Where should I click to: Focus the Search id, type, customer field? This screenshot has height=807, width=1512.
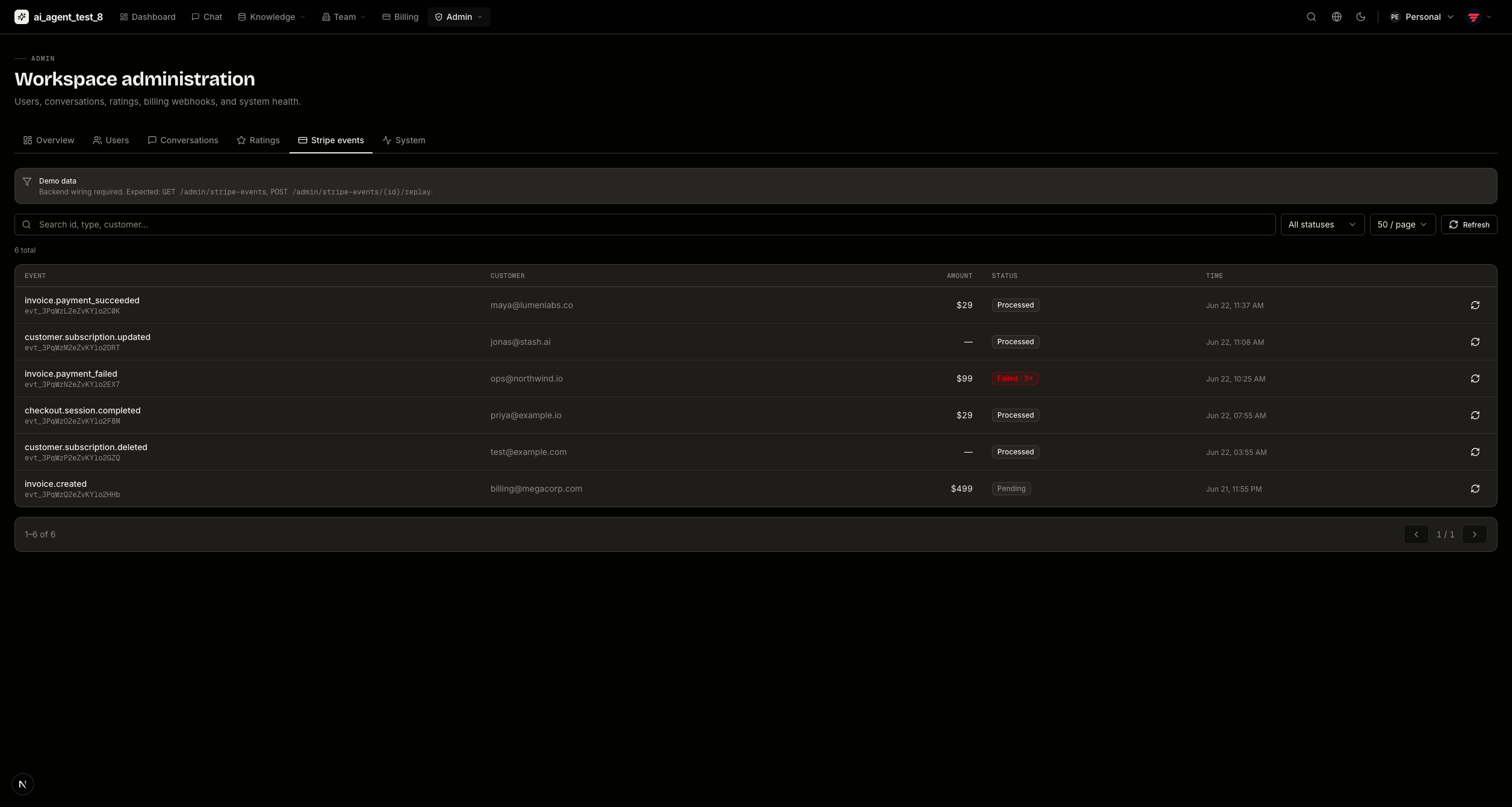point(645,224)
